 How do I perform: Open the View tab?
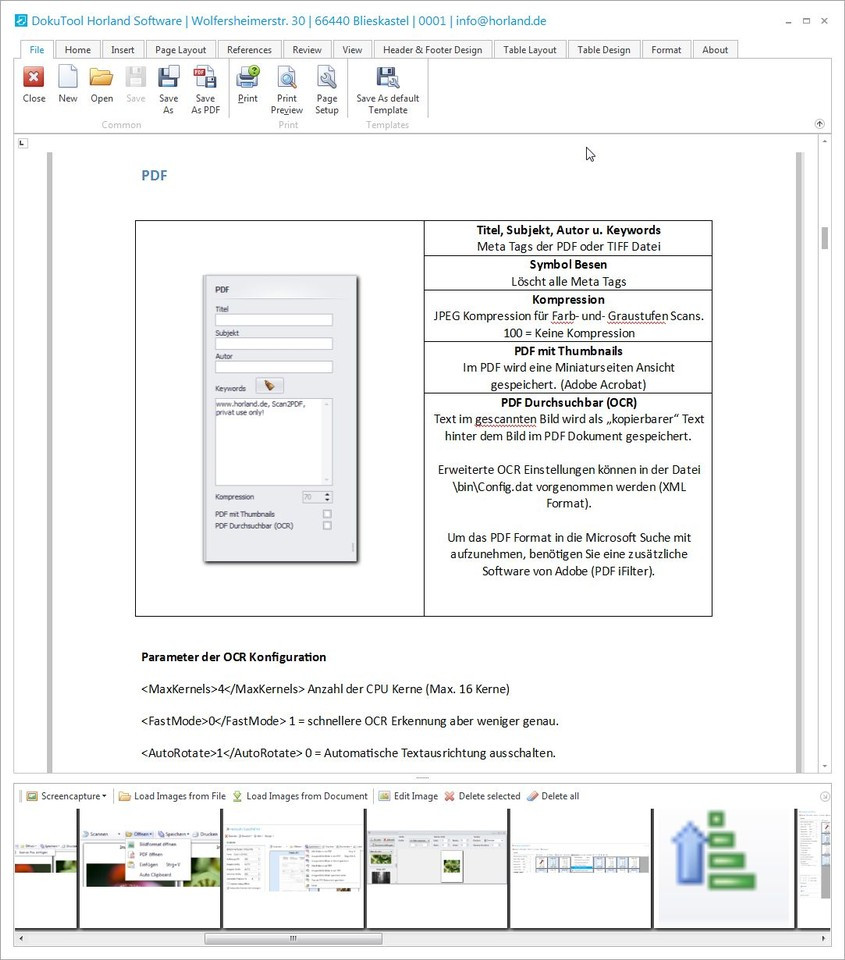[x=352, y=50]
